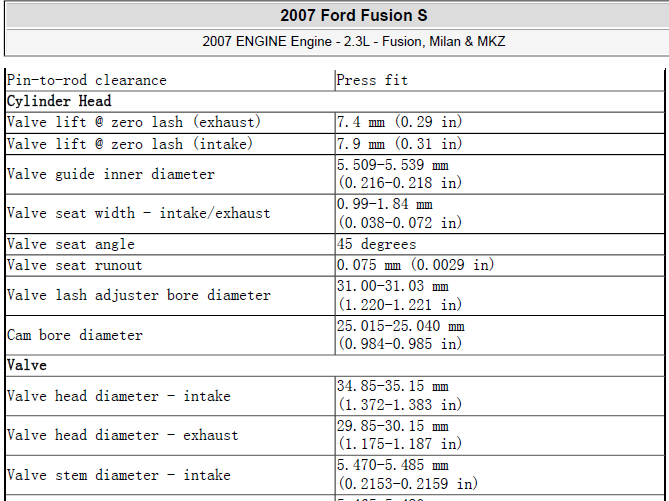Select the 2007 ENGINE Engine 2.3L subtitle
The height and width of the screenshot is (501, 669).
pyautogui.click(x=354, y=41)
